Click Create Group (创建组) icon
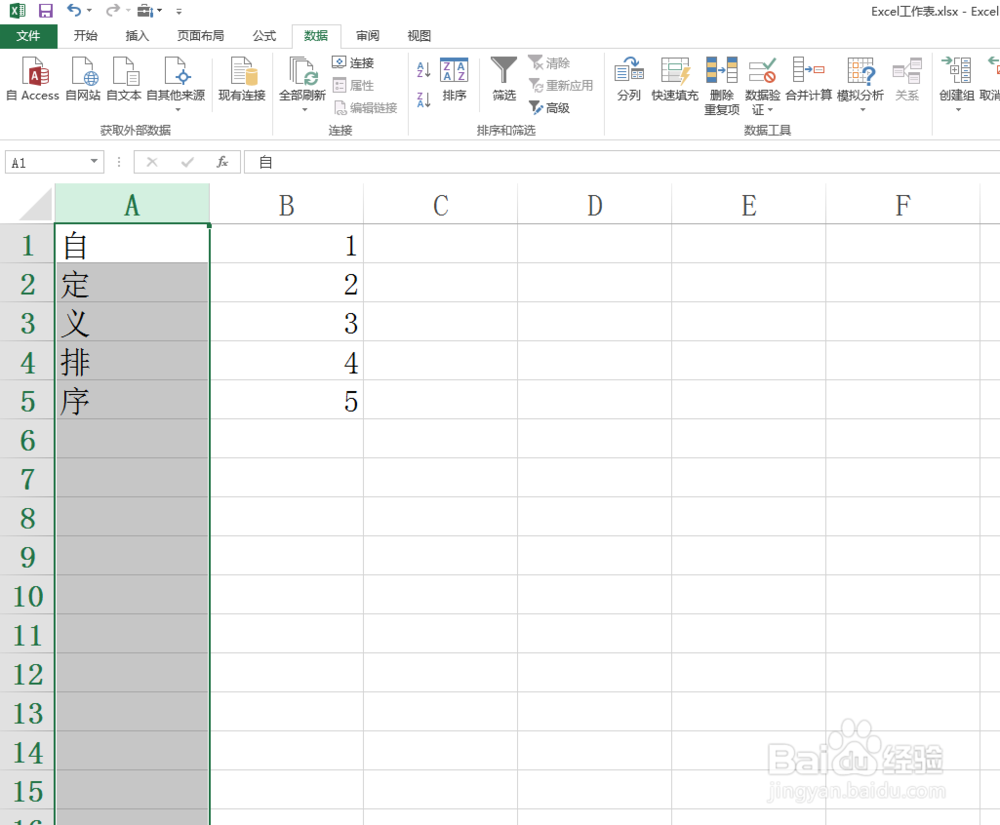 pos(957,71)
